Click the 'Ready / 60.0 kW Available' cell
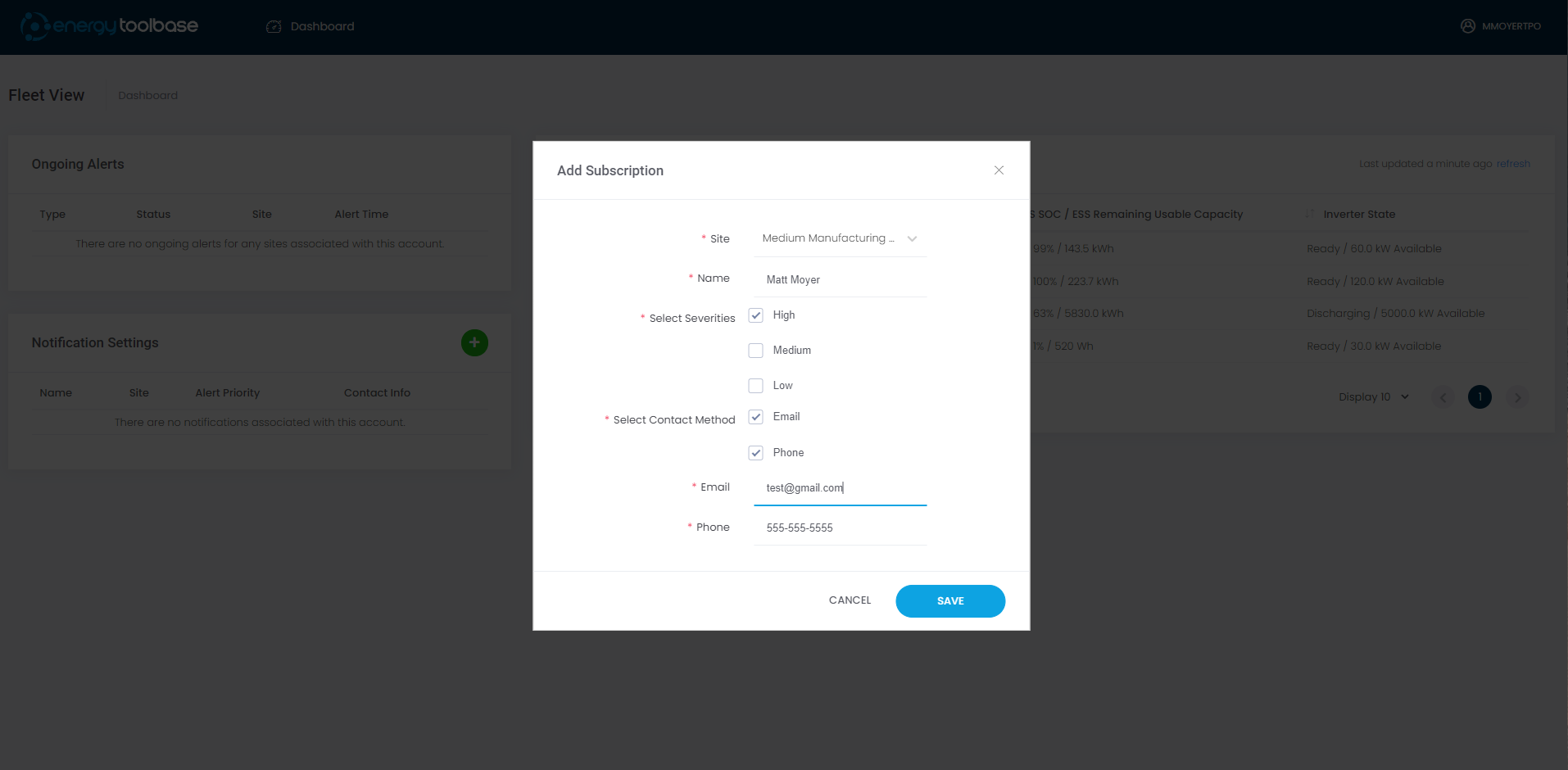Image resolution: width=1568 pixels, height=770 pixels. click(x=1374, y=248)
